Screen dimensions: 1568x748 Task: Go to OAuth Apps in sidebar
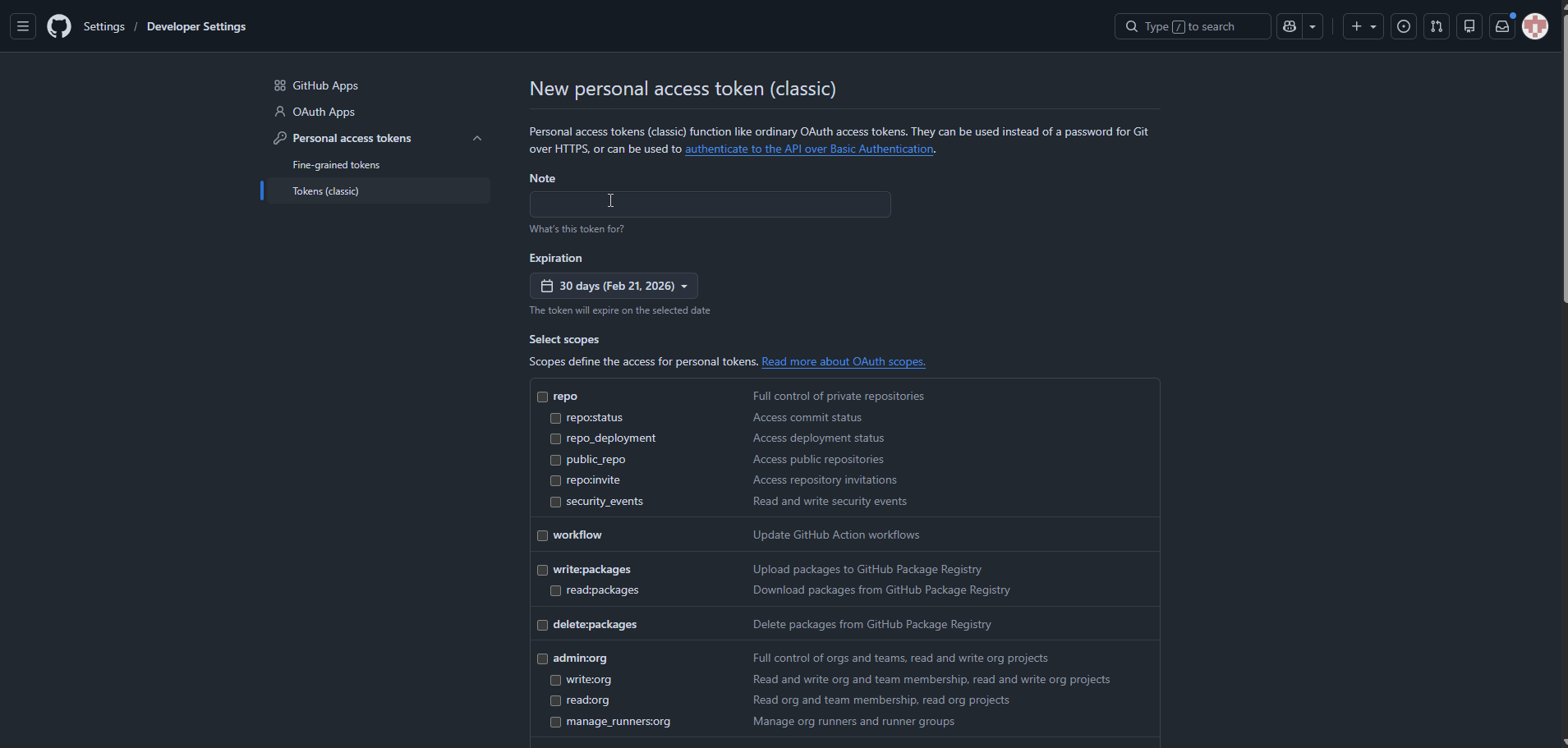324,112
